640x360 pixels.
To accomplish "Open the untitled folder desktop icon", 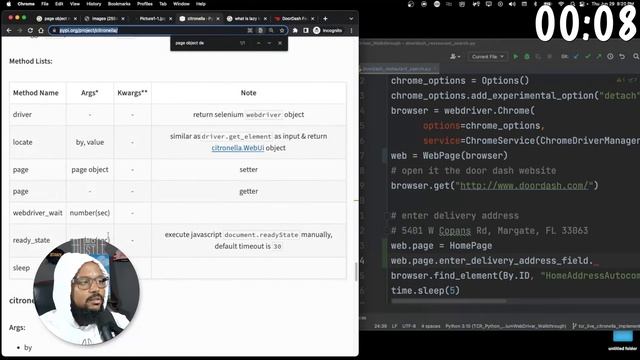I will click(622, 340).
